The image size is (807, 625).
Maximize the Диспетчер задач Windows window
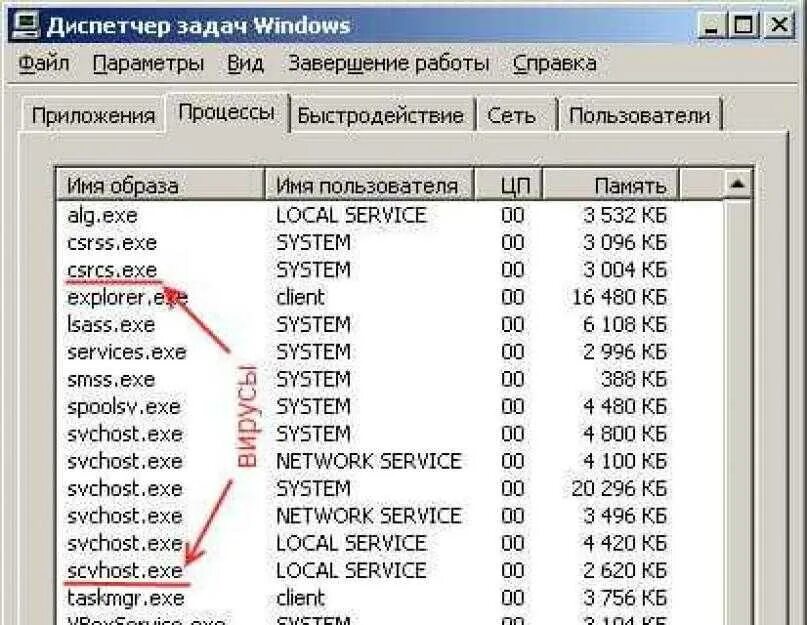[x=744, y=25]
